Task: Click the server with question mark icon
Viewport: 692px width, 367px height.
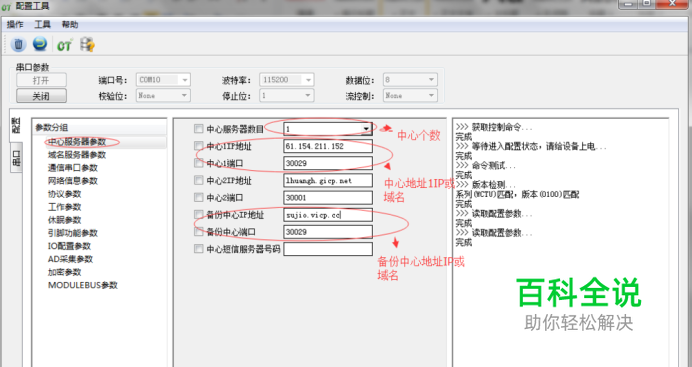Action: click(87, 45)
